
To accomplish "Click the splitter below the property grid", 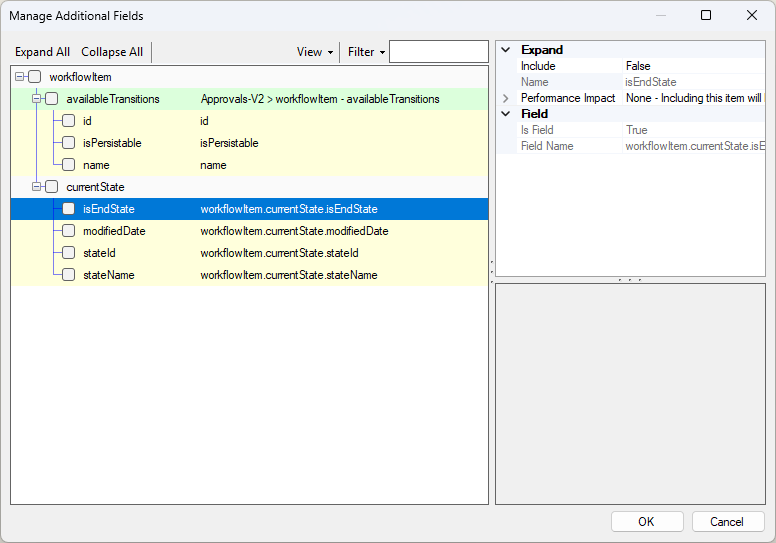I will [x=630, y=280].
